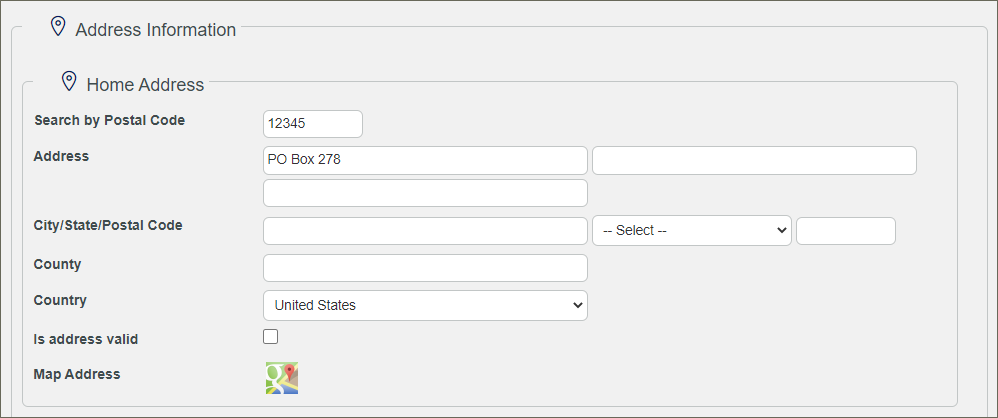Screen dimensions: 998x418
Task: Click the "County" field label
Action: tap(58, 264)
